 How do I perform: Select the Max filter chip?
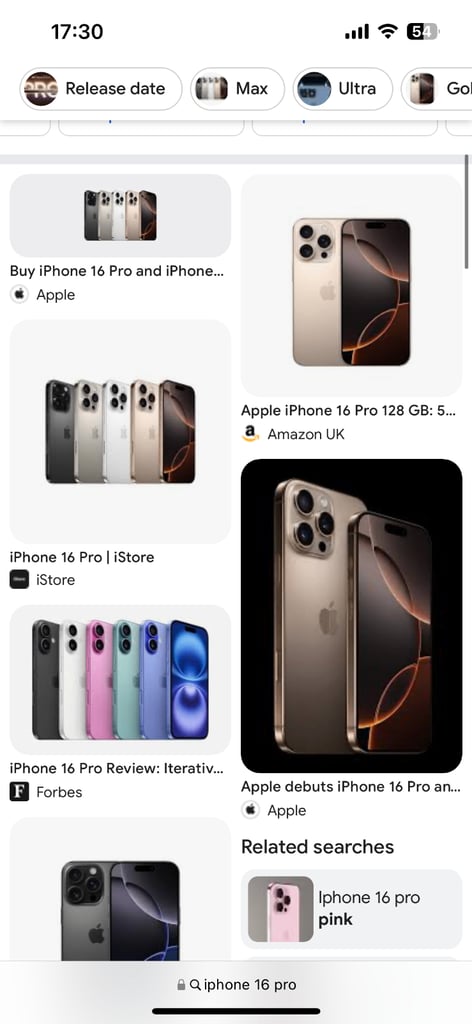238,89
